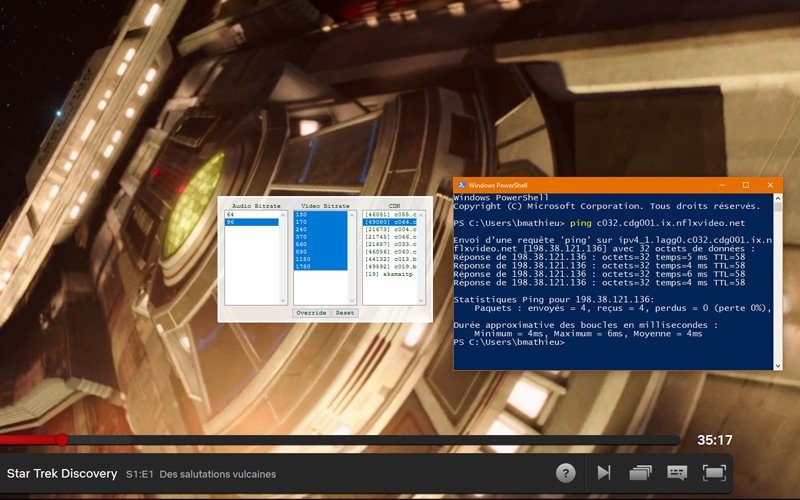Open the Netflix help question mark icon
This screenshot has width=800, height=500.
565,473
